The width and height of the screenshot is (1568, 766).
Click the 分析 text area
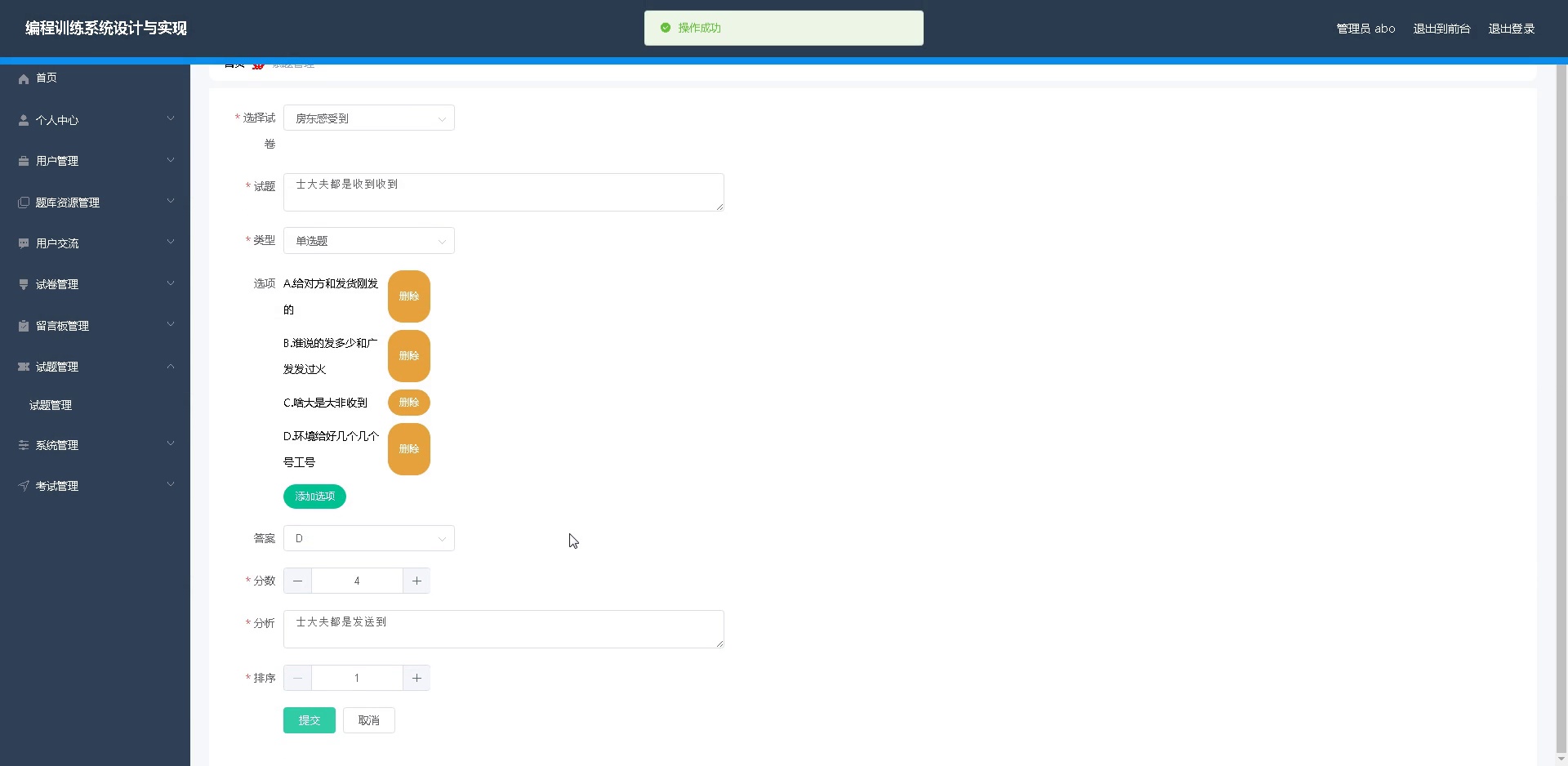point(504,629)
